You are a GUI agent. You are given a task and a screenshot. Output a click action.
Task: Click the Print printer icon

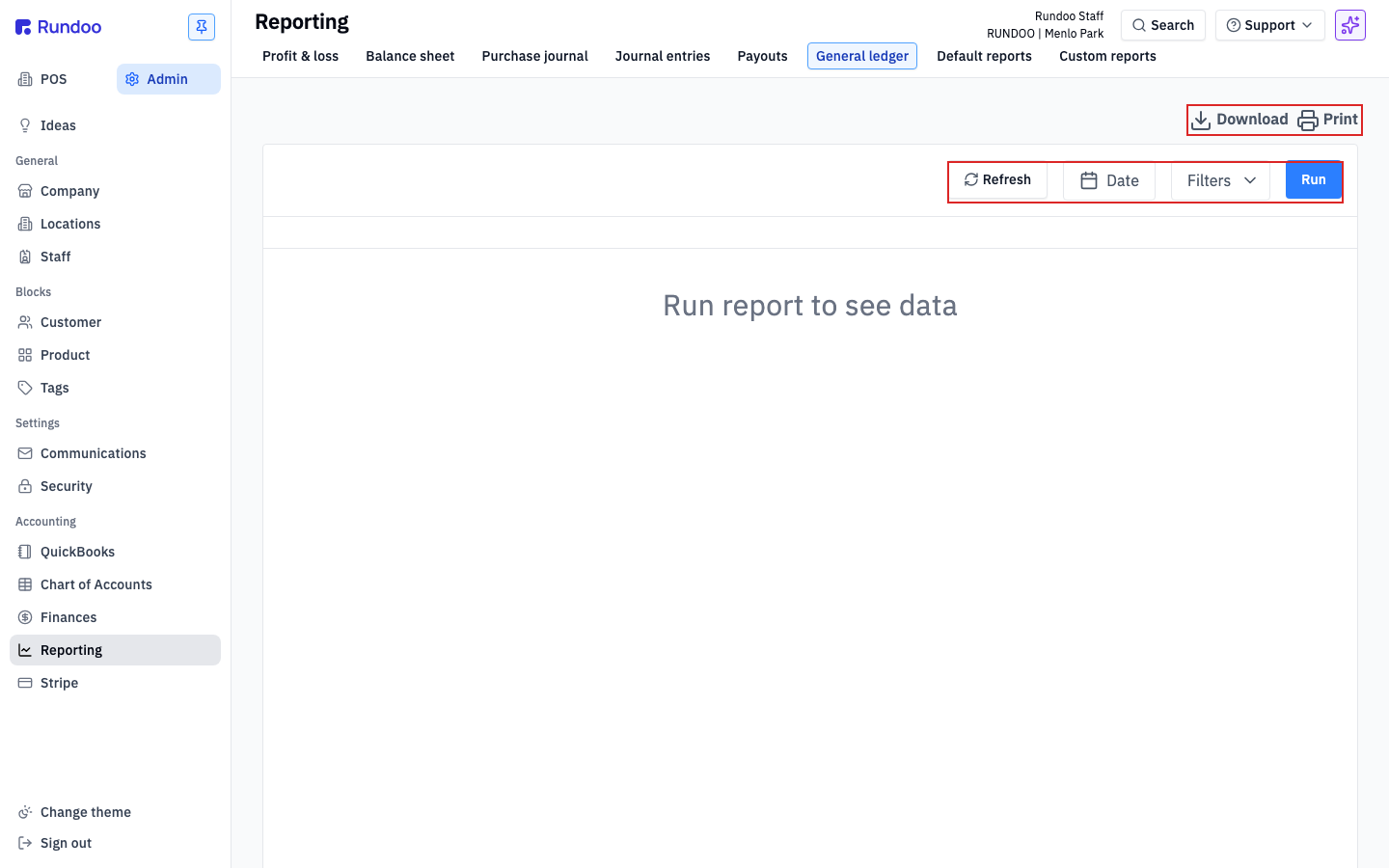tap(1307, 120)
